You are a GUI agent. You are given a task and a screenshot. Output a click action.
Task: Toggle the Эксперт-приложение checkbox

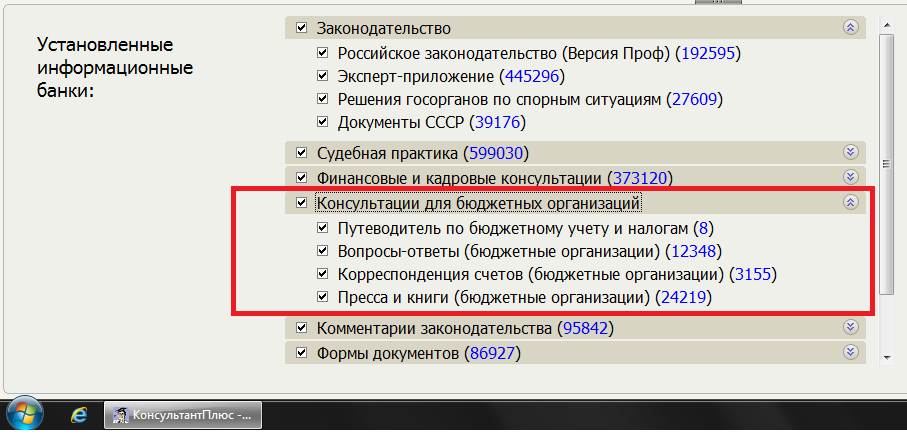point(323,76)
